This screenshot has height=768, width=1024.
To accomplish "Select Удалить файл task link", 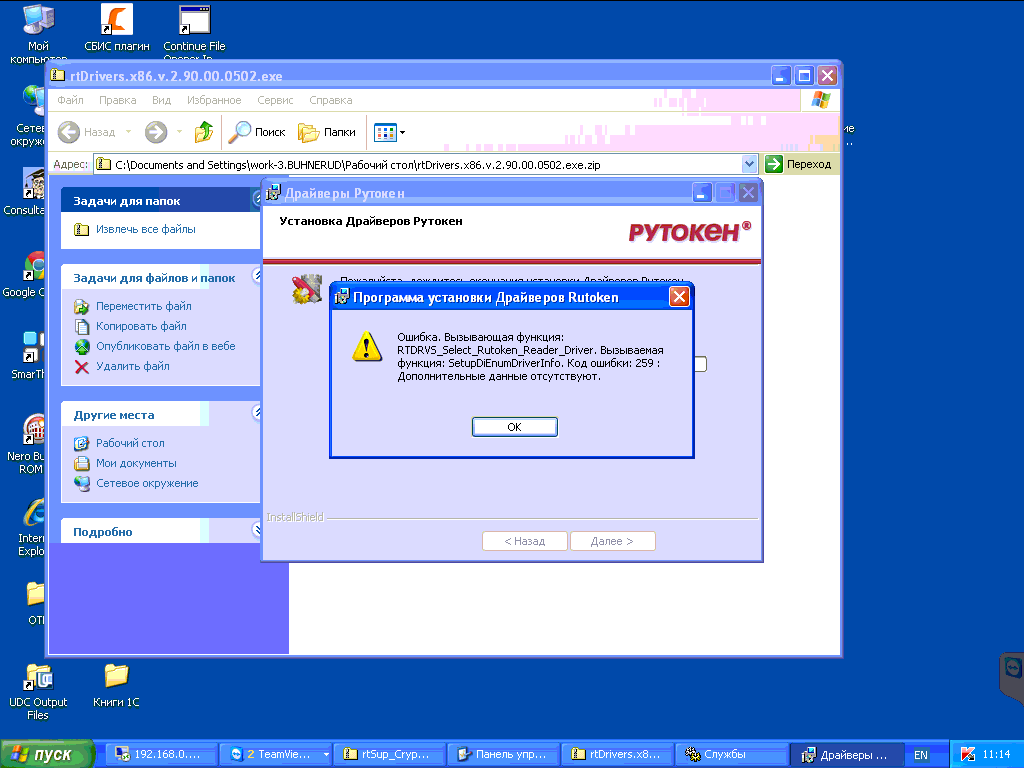I will (132, 366).
